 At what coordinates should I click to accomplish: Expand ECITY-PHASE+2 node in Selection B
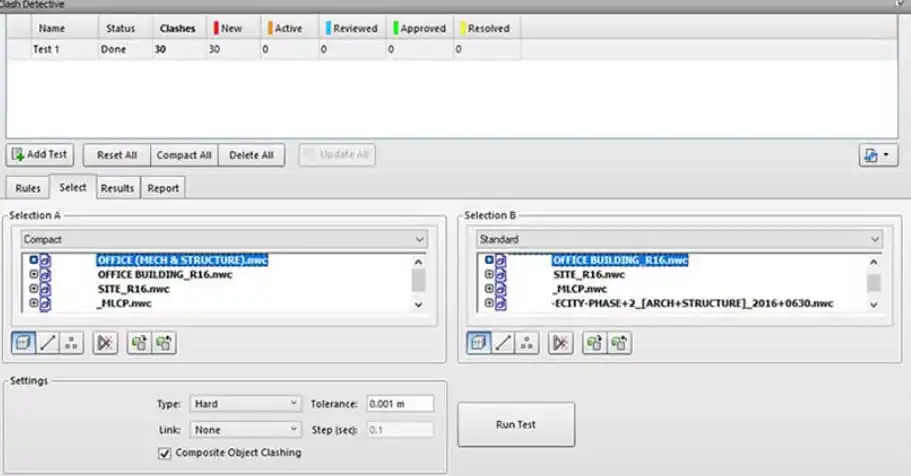(489, 303)
